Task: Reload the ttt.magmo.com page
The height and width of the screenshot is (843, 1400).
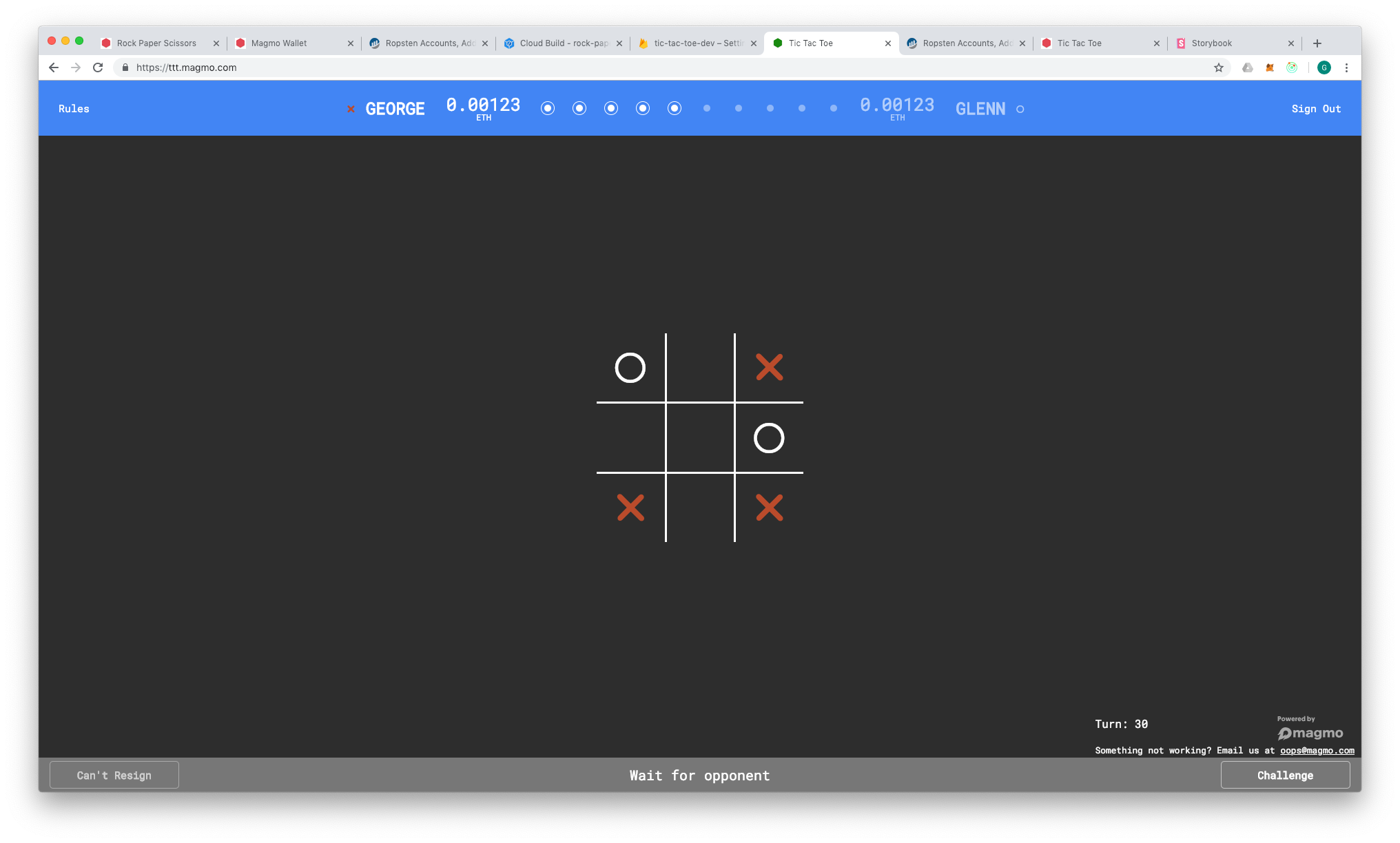Action: click(x=98, y=67)
